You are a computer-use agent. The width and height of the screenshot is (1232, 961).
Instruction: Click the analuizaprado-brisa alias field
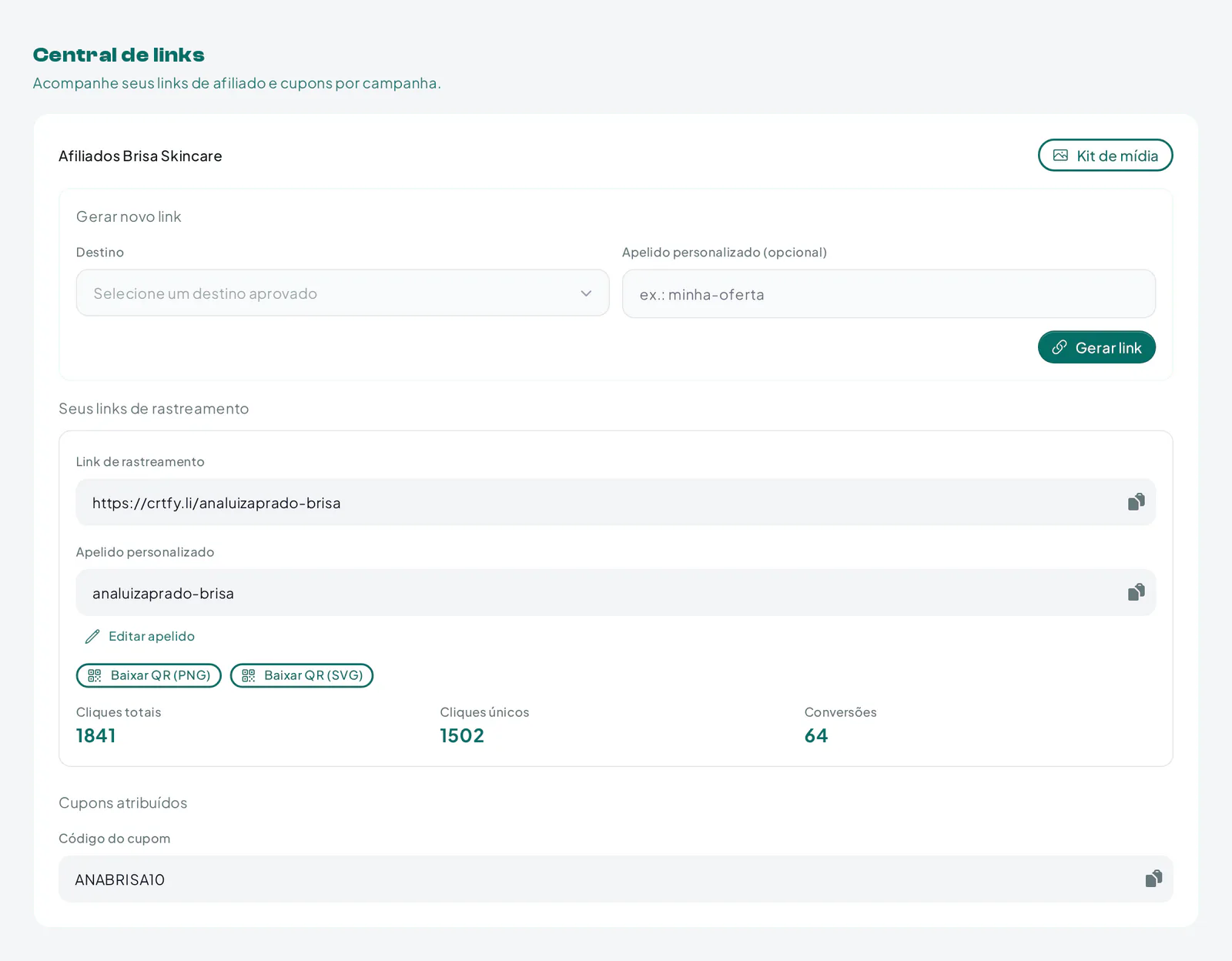615,592
